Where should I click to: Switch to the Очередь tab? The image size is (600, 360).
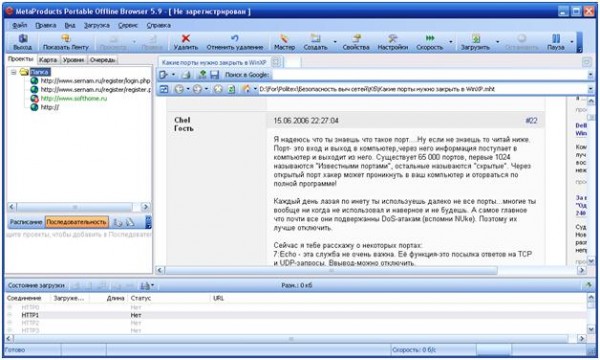[103, 60]
